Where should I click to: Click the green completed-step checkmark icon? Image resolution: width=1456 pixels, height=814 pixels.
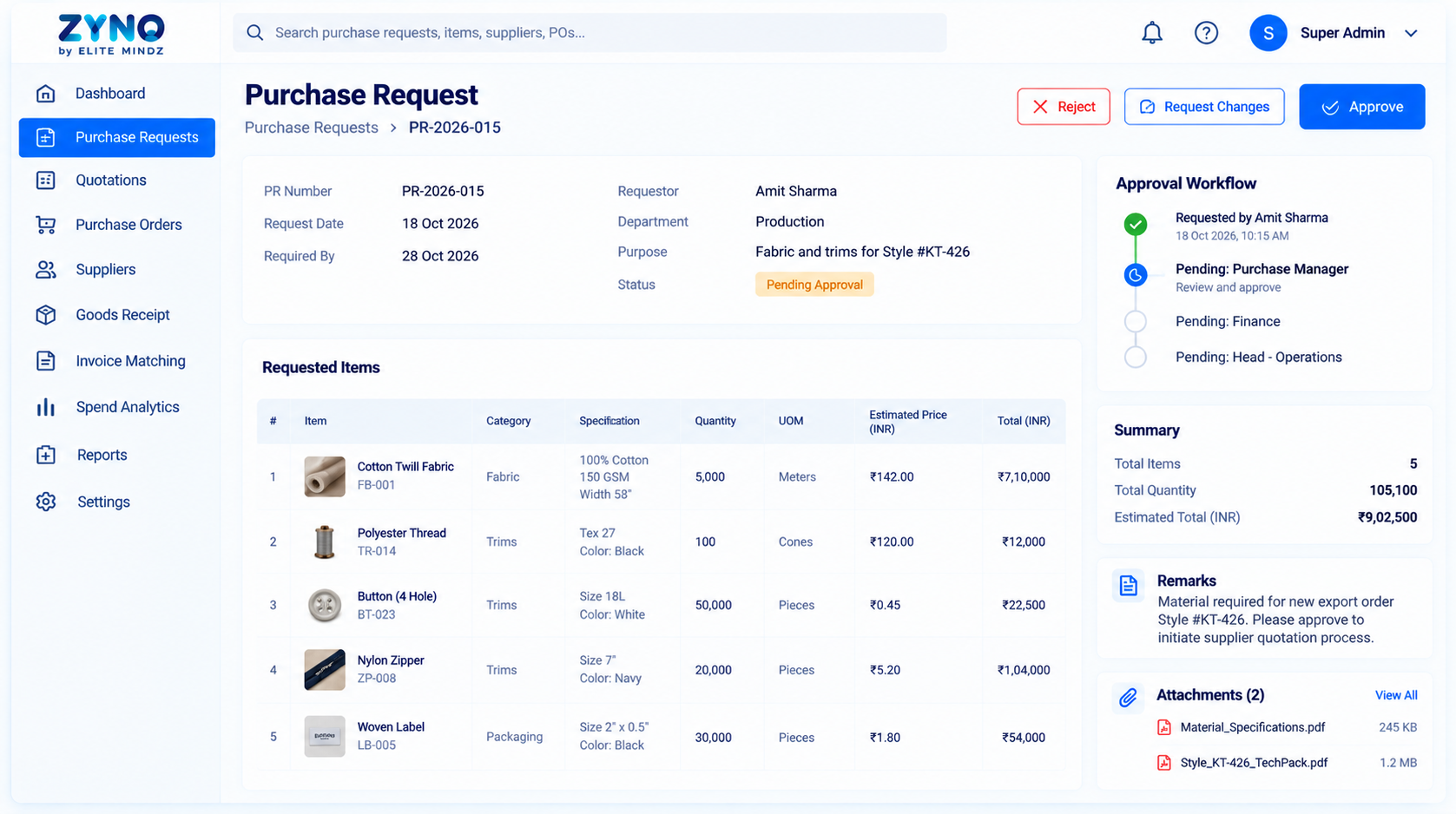pyautogui.click(x=1135, y=225)
